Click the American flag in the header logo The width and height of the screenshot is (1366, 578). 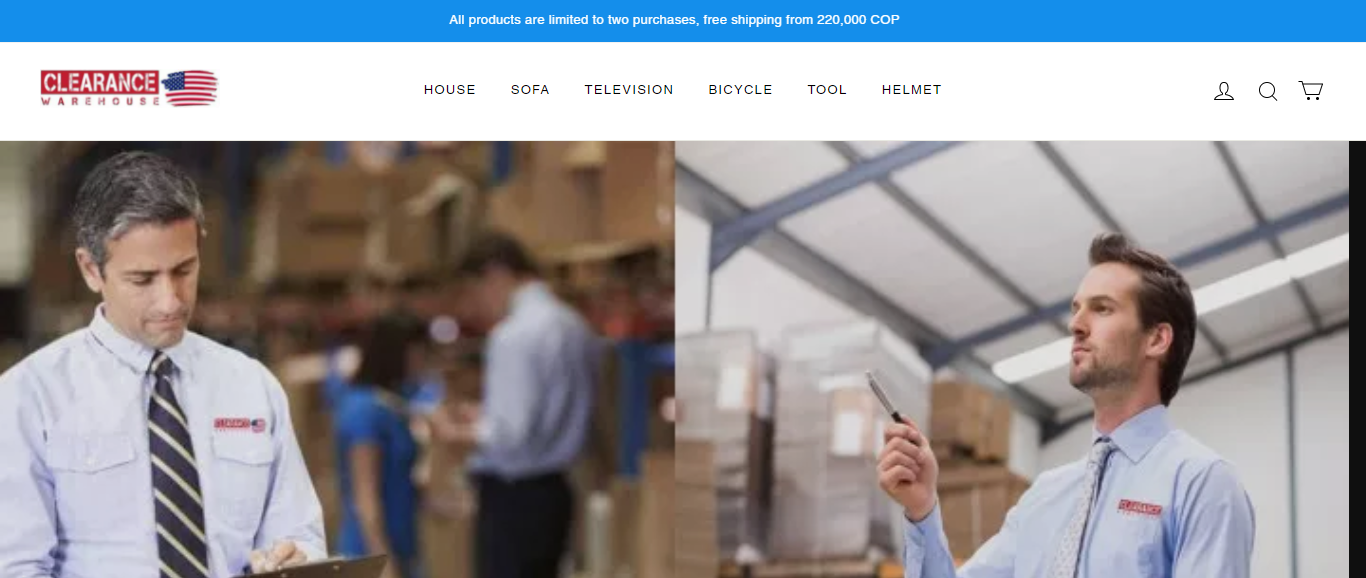(189, 88)
